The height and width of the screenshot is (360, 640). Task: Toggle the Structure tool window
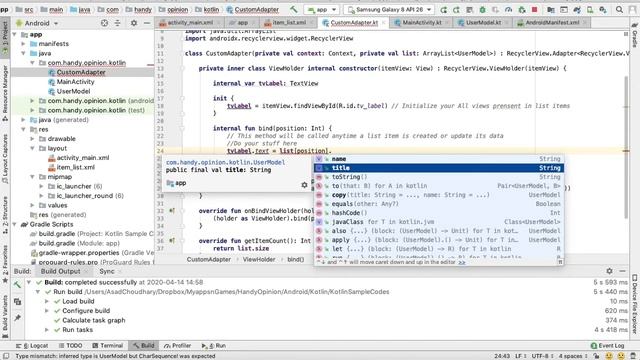(x=5, y=216)
